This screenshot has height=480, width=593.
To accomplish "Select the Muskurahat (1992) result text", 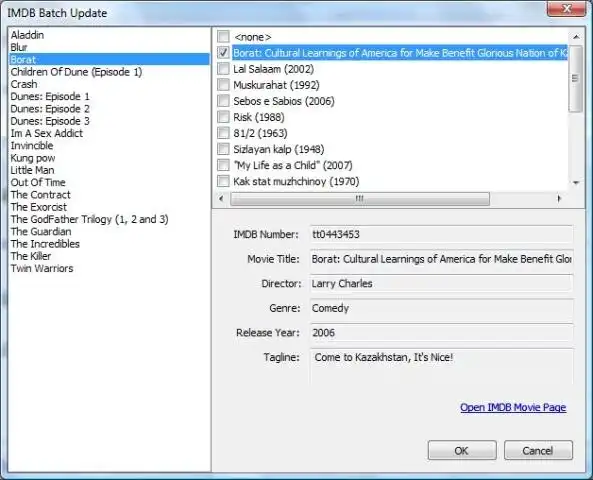I will point(276,85).
